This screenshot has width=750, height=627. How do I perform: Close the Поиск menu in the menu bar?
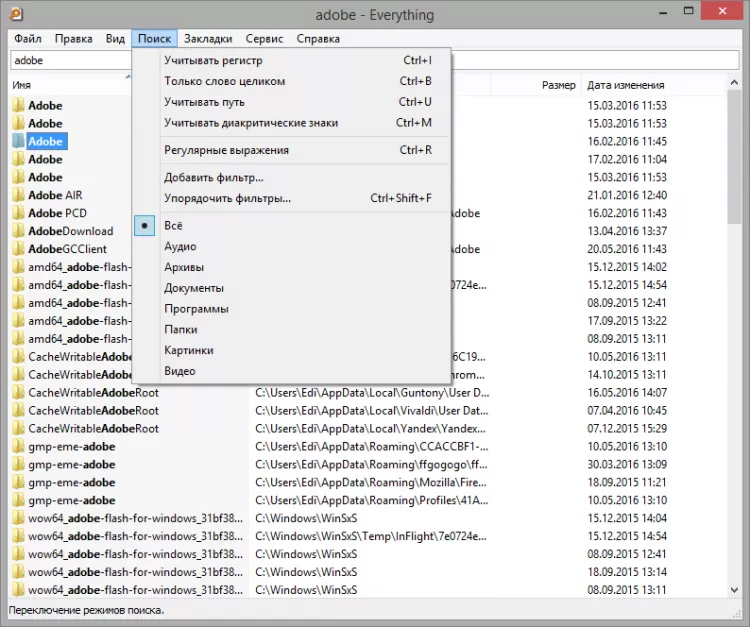tap(154, 39)
